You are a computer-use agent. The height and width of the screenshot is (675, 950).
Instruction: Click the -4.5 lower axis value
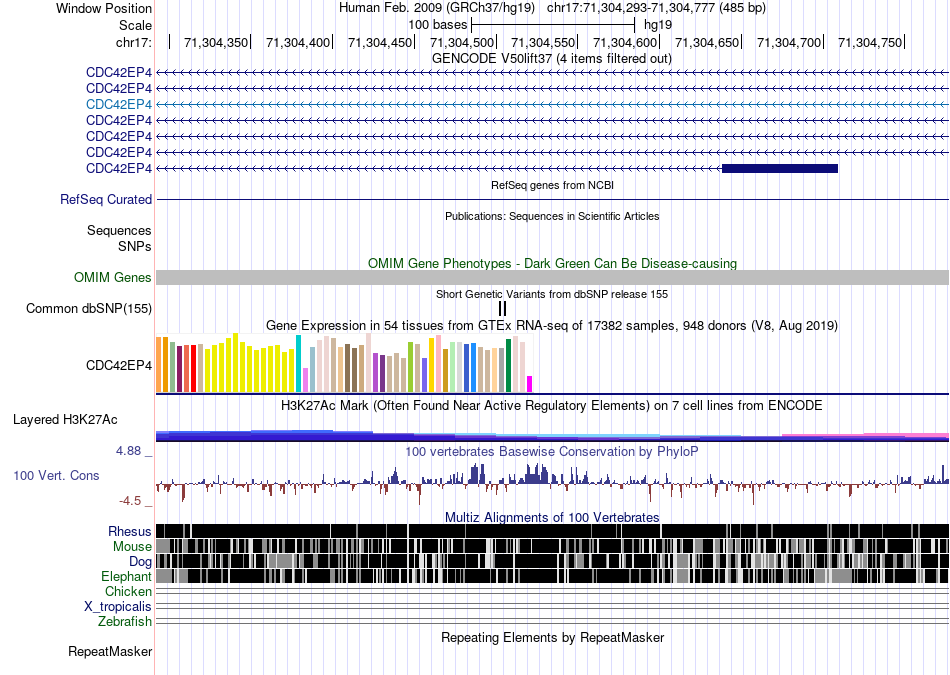click(x=130, y=501)
